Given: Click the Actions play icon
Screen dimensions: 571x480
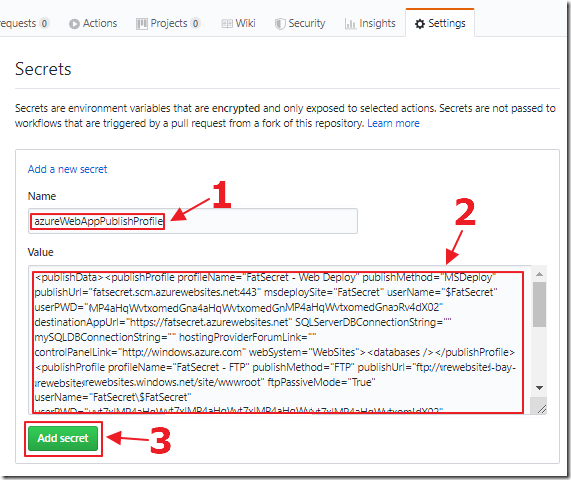Looking at the screenshot, I should (74, 24).
